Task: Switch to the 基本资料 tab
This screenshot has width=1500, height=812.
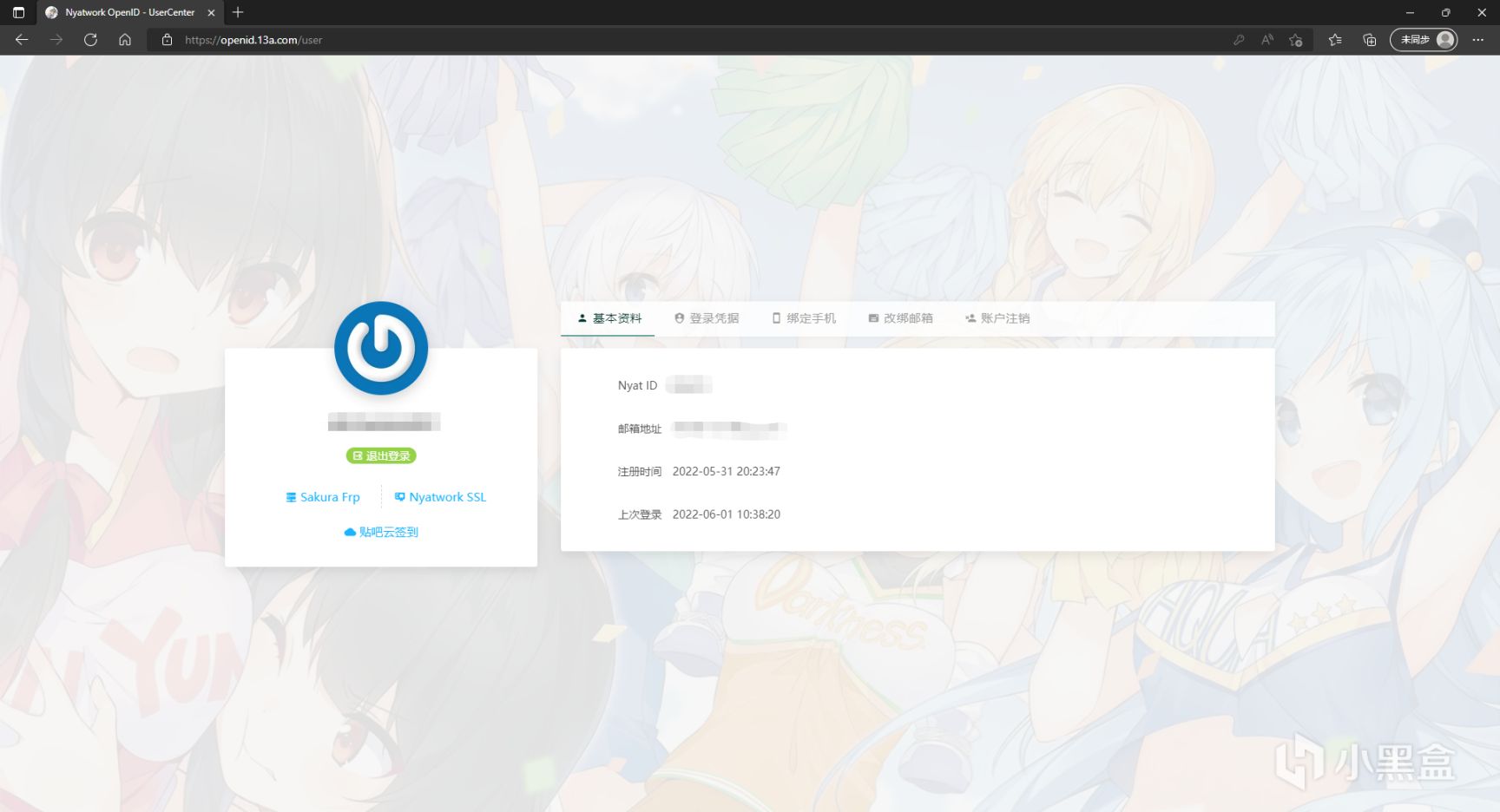Action: click(x=609, y=318)
